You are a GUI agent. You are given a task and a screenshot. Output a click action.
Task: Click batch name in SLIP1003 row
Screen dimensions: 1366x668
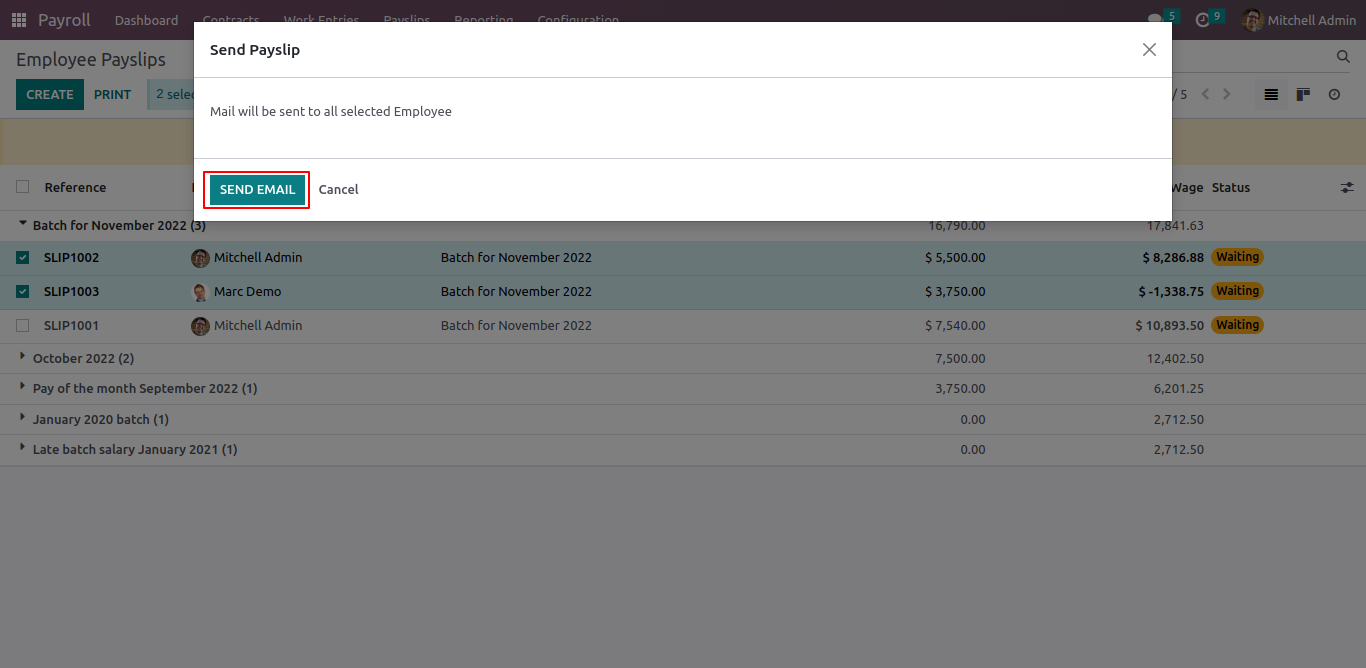[516, 292]
